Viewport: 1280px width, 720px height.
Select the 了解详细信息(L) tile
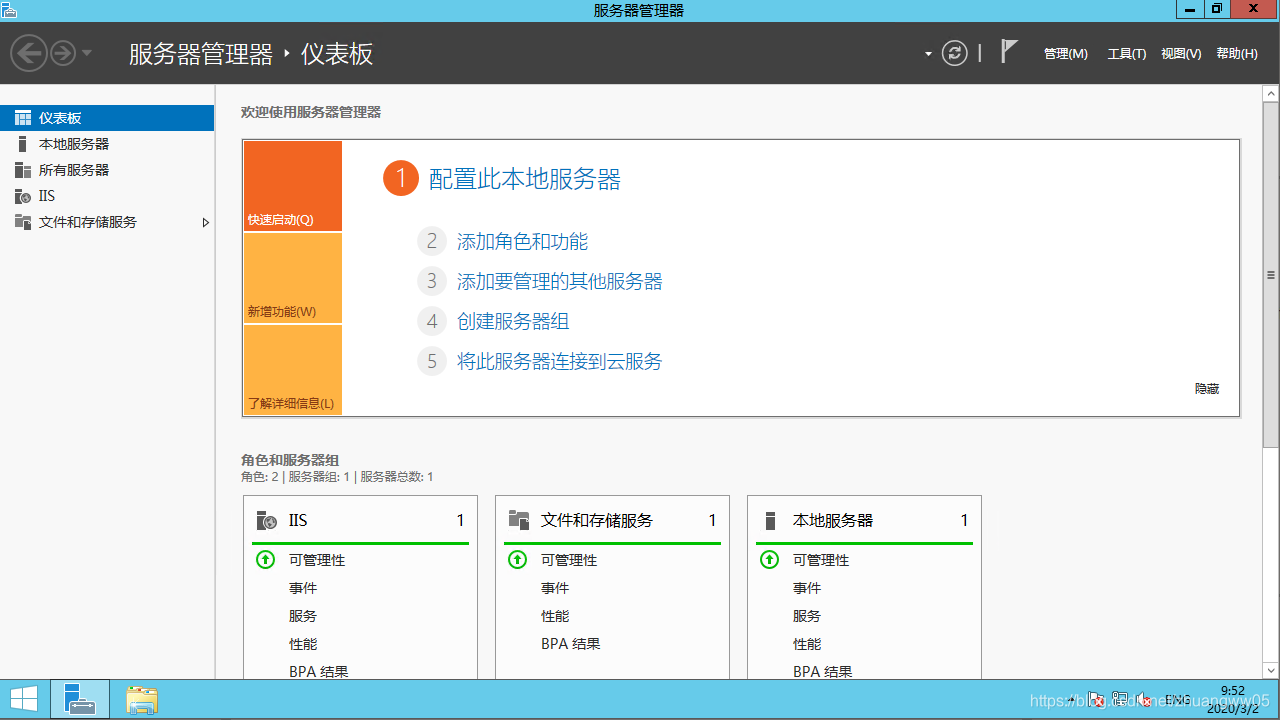292,370
